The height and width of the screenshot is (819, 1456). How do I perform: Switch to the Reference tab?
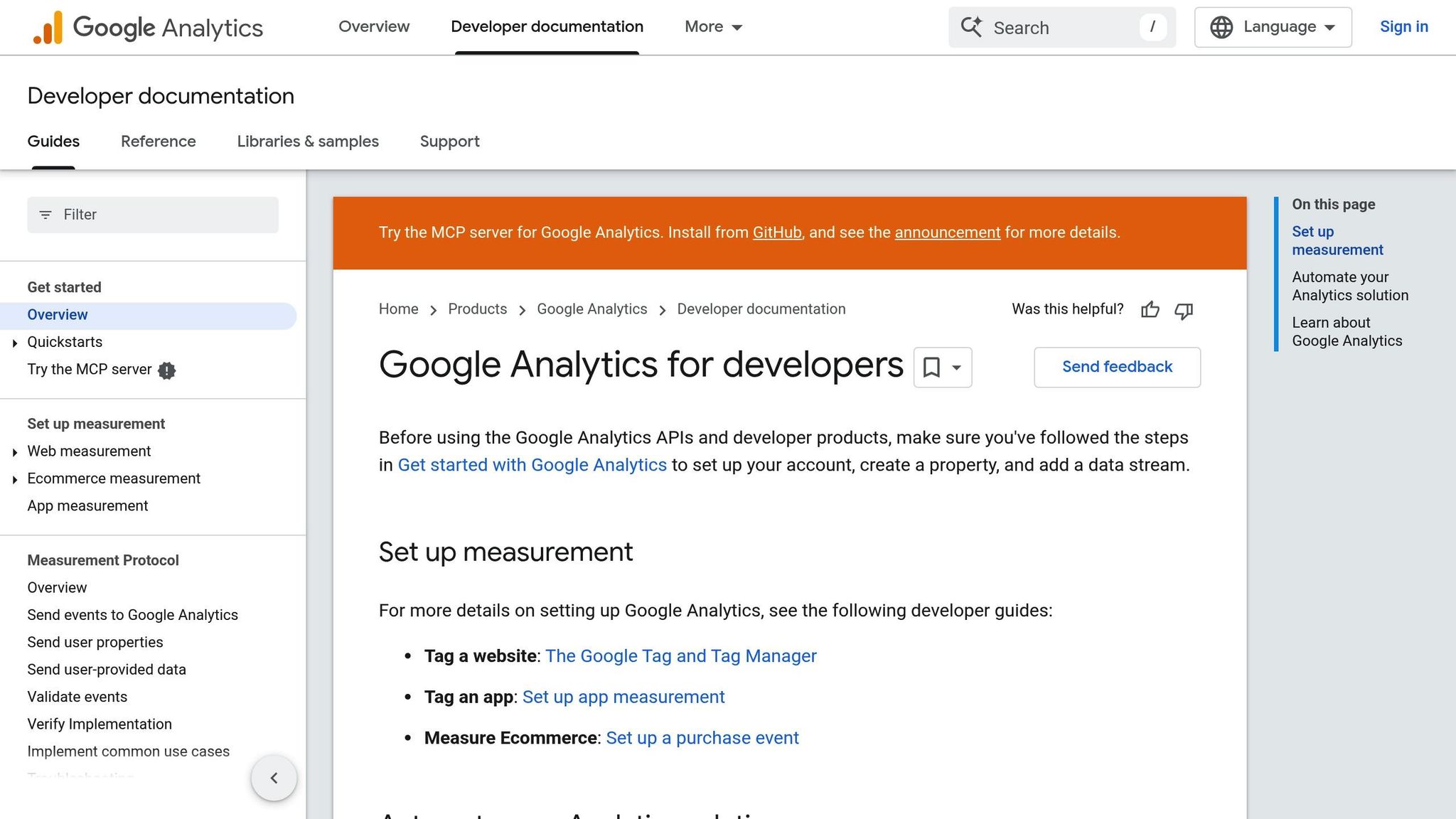click(x=158, y=141)
